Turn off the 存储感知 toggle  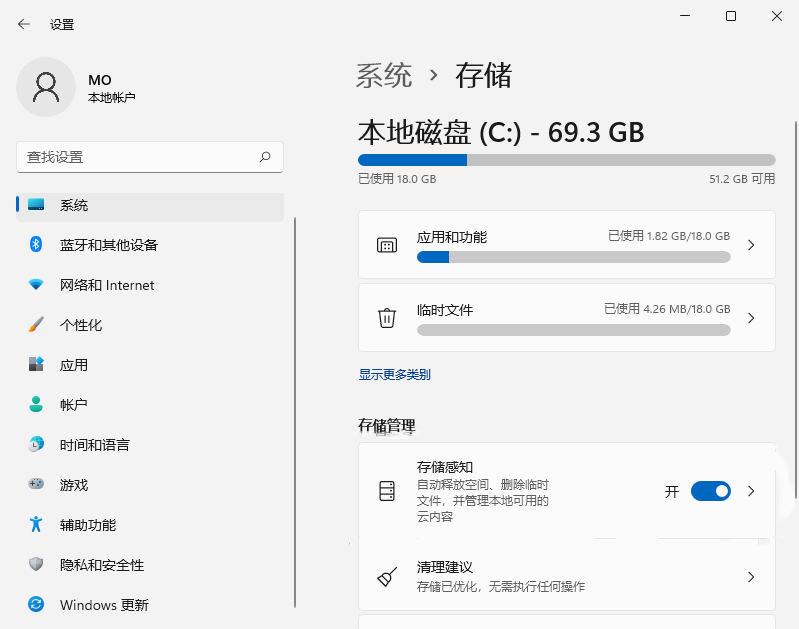(x=711, y=491)
